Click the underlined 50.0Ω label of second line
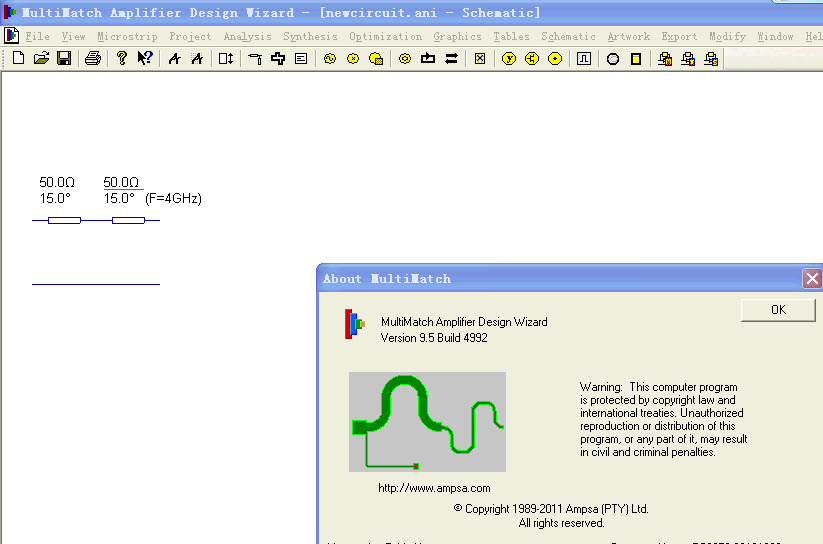This screenshot has width=823, height=544. (121, 182)
